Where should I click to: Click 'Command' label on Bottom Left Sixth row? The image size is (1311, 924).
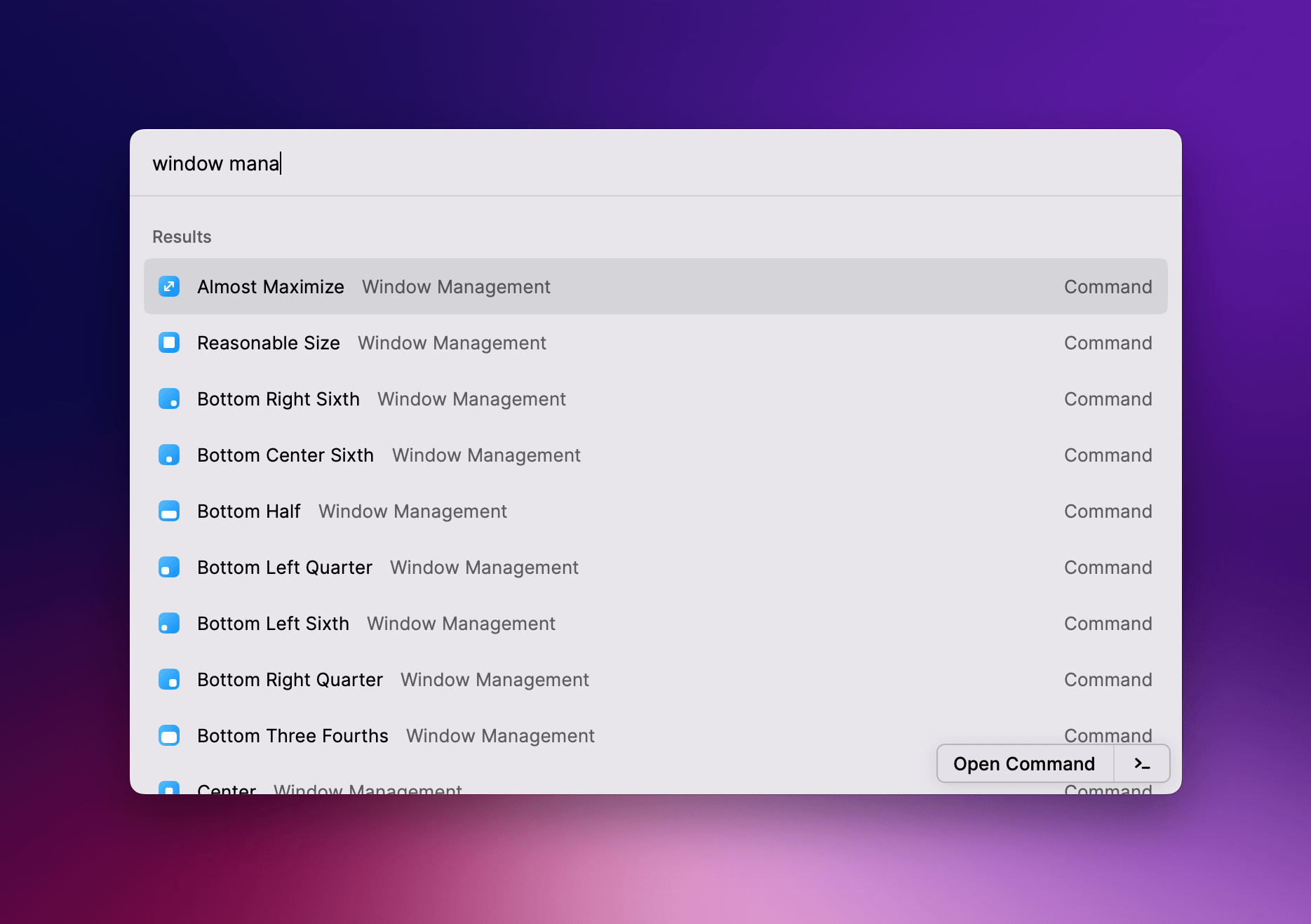(1108, 624)
